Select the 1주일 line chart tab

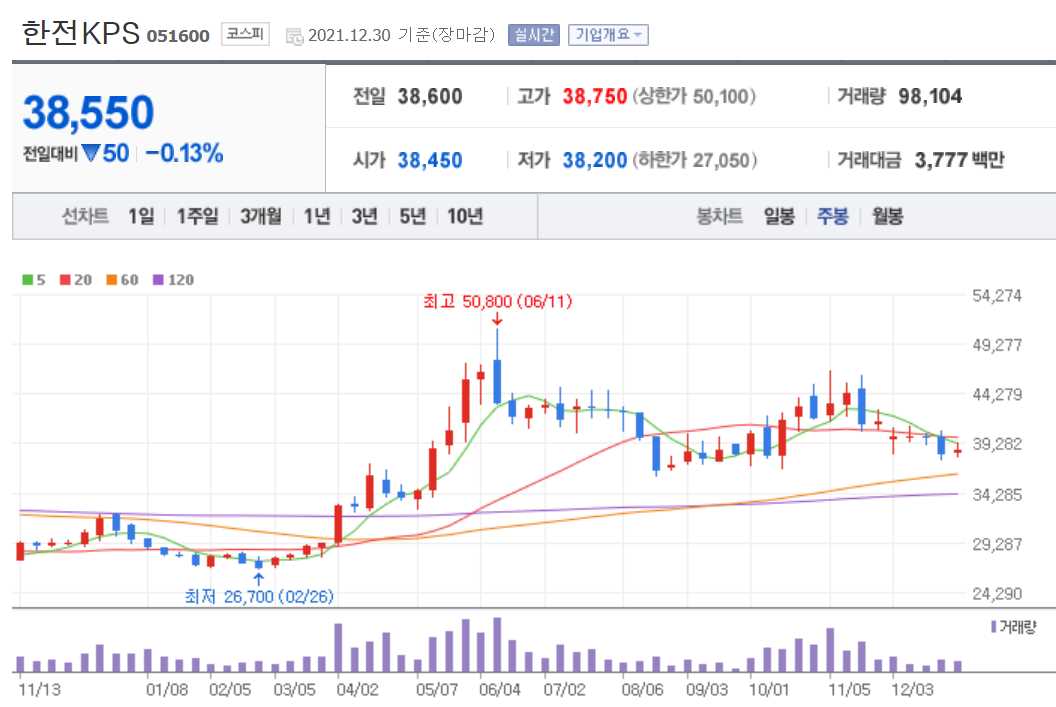coord(197,216)
